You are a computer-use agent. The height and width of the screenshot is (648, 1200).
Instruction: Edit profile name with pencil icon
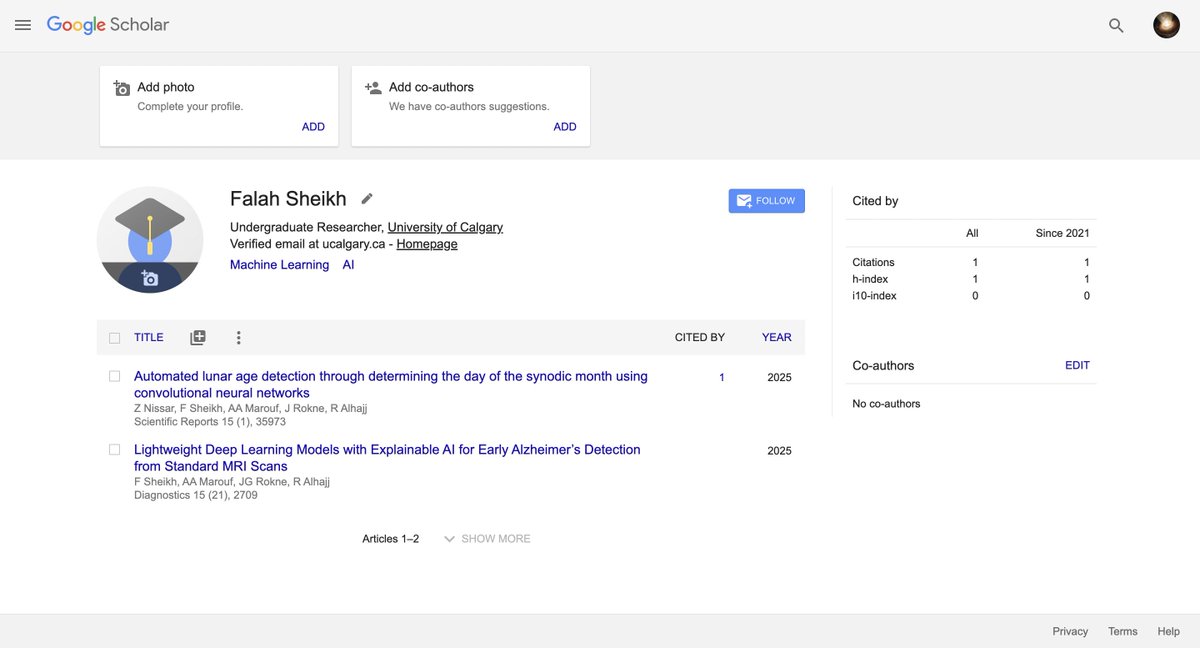(367, 198)
